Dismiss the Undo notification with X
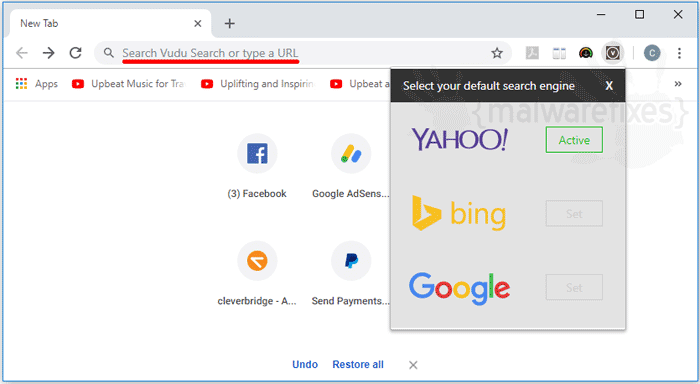The image size is (700, 384). click(x=413, y=365)
